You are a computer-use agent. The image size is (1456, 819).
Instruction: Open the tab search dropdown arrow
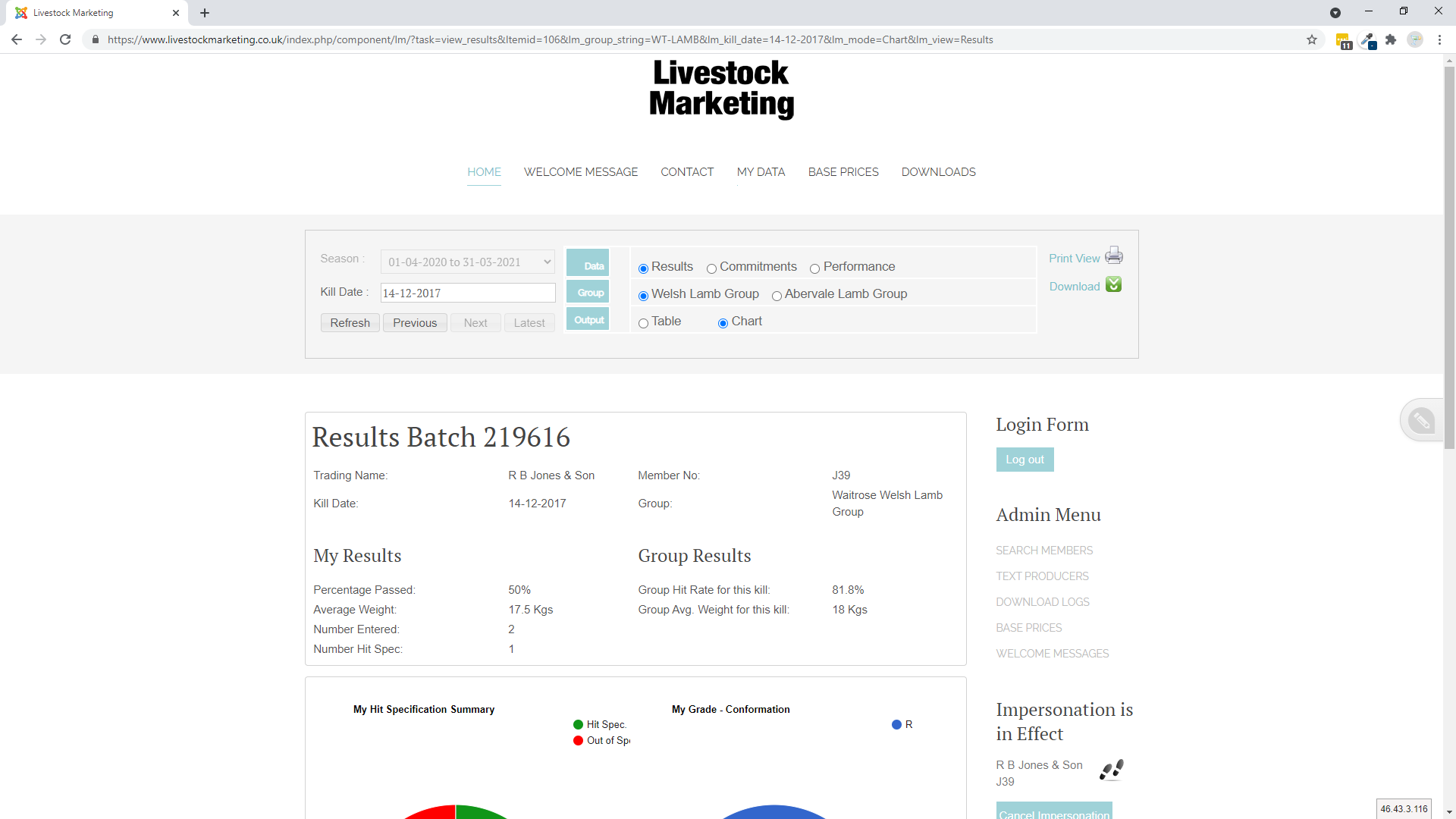click(1335, 13)
